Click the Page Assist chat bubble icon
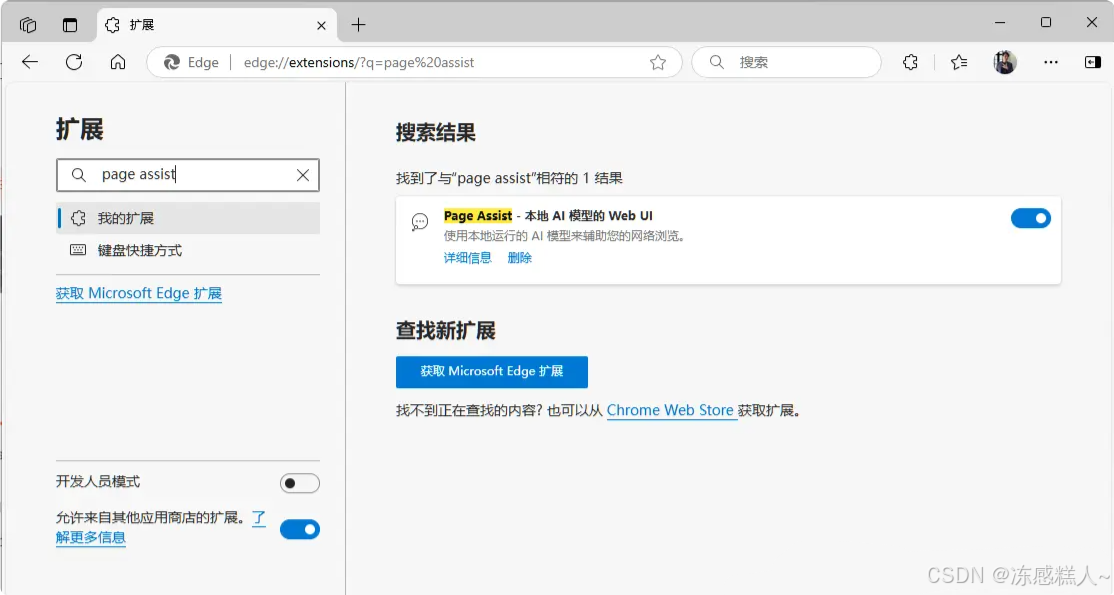The image size is (1114, 595). (420, 223)
